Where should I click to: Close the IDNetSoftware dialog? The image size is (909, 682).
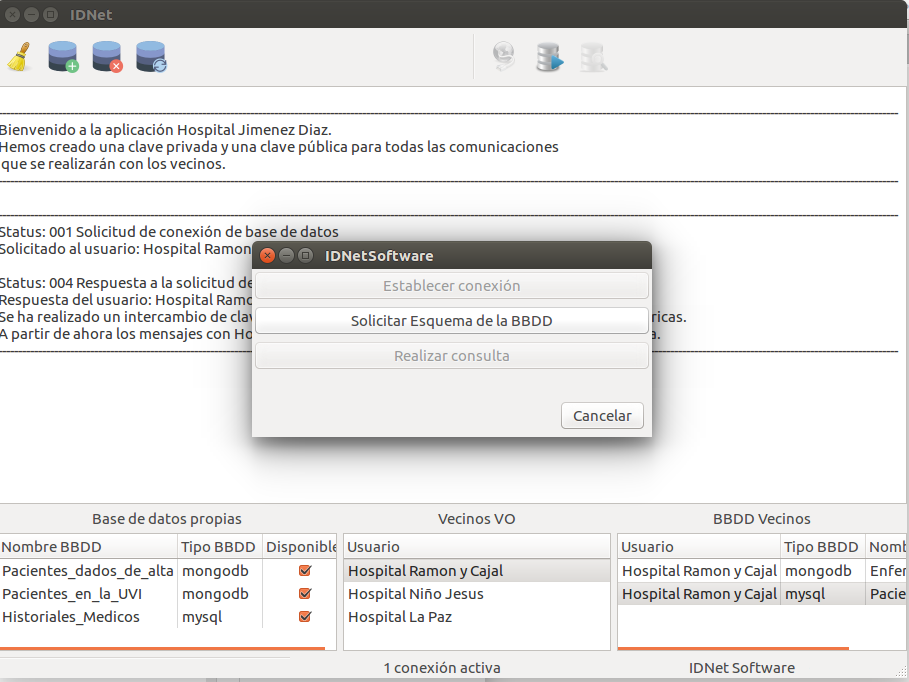coord(267,255)
